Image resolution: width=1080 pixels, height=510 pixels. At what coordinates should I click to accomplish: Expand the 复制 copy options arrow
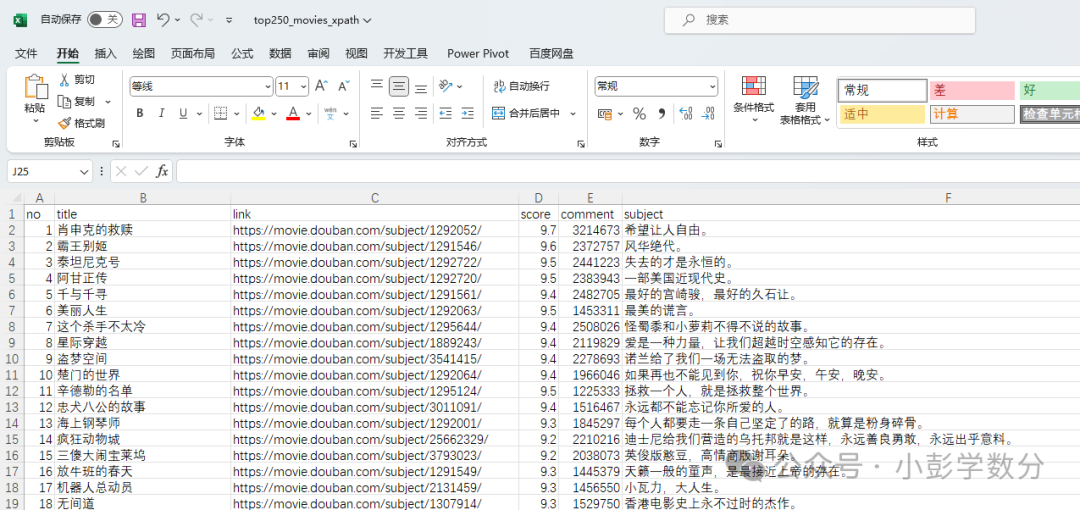pyautogui.click(x=107, y=102)
